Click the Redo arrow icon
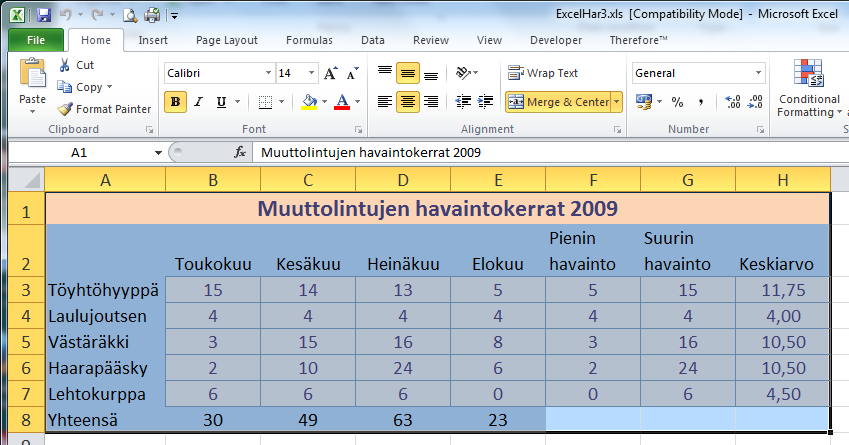This screenshot has height=445, width=849. pos(97,15)
